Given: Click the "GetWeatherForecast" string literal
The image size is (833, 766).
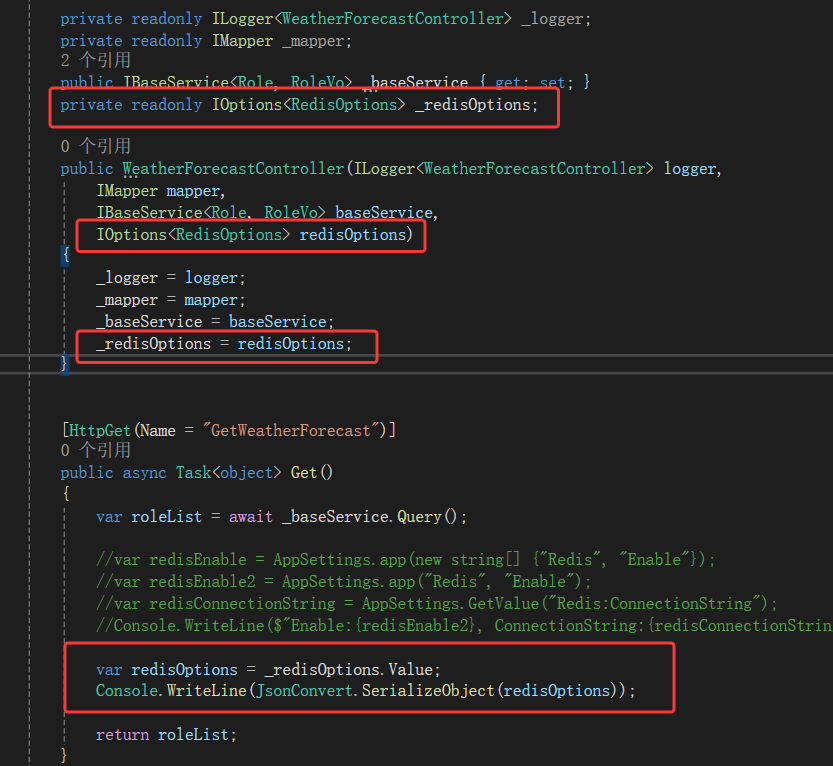Looking at the screenshot, I should [291, 431].
